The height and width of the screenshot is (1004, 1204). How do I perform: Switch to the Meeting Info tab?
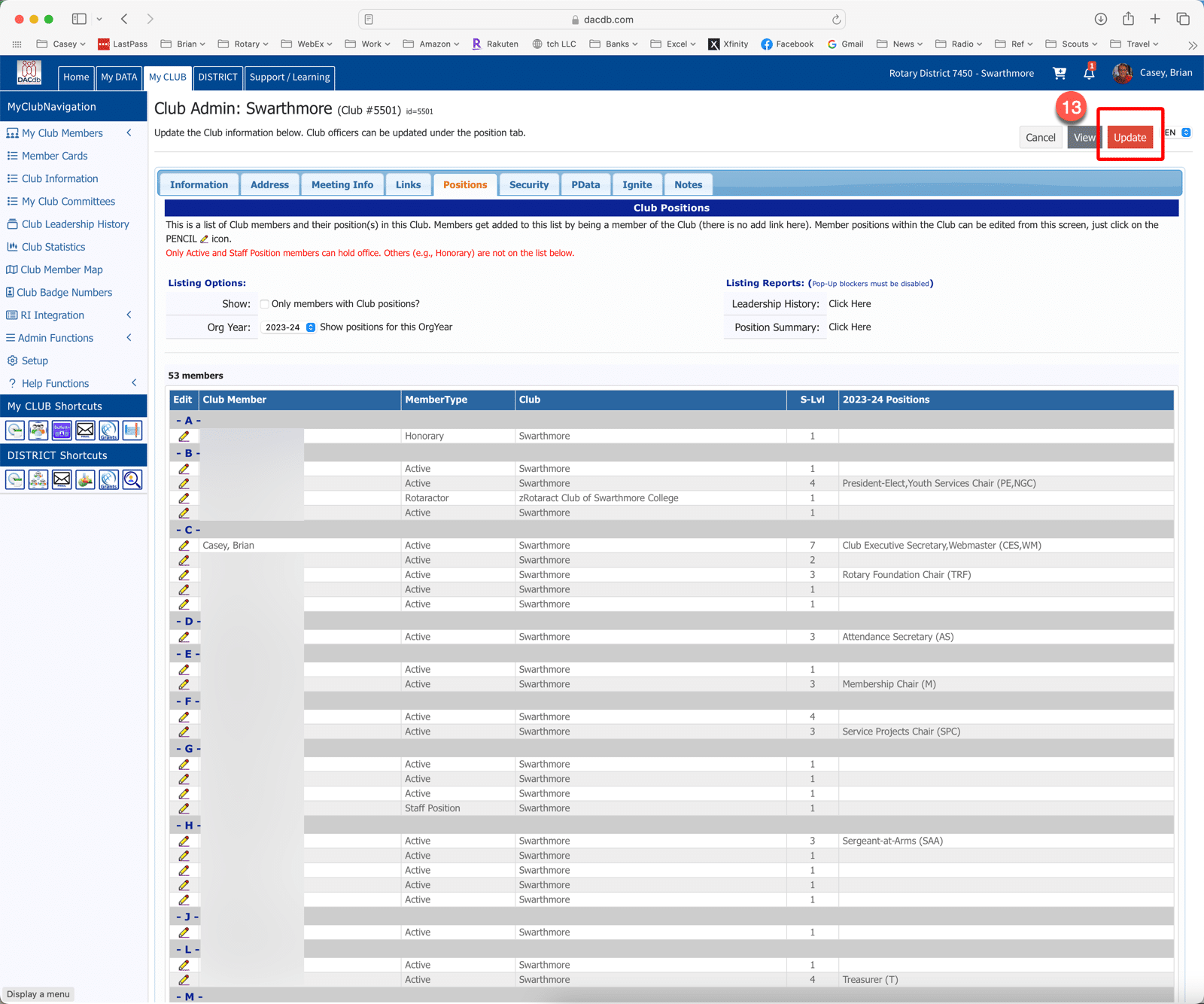(x=342, y=184)
